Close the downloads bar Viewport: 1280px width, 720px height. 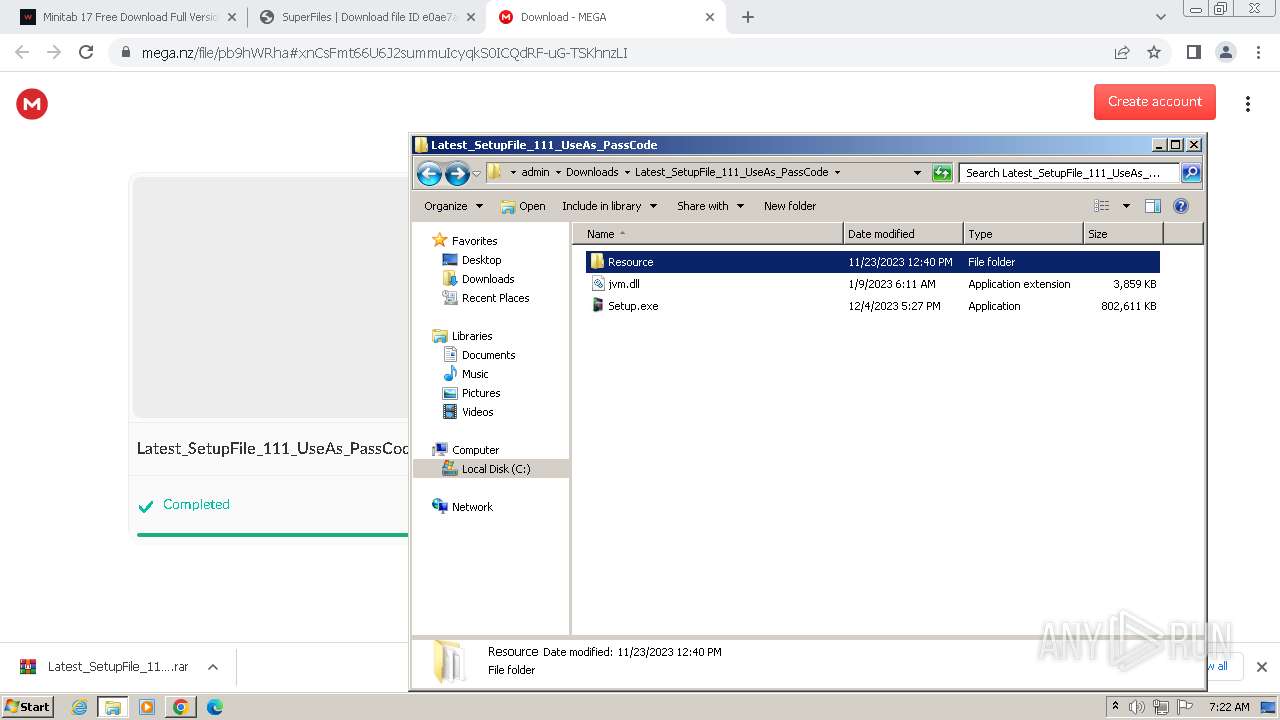pyautogui.click(x=1261, y=666)
